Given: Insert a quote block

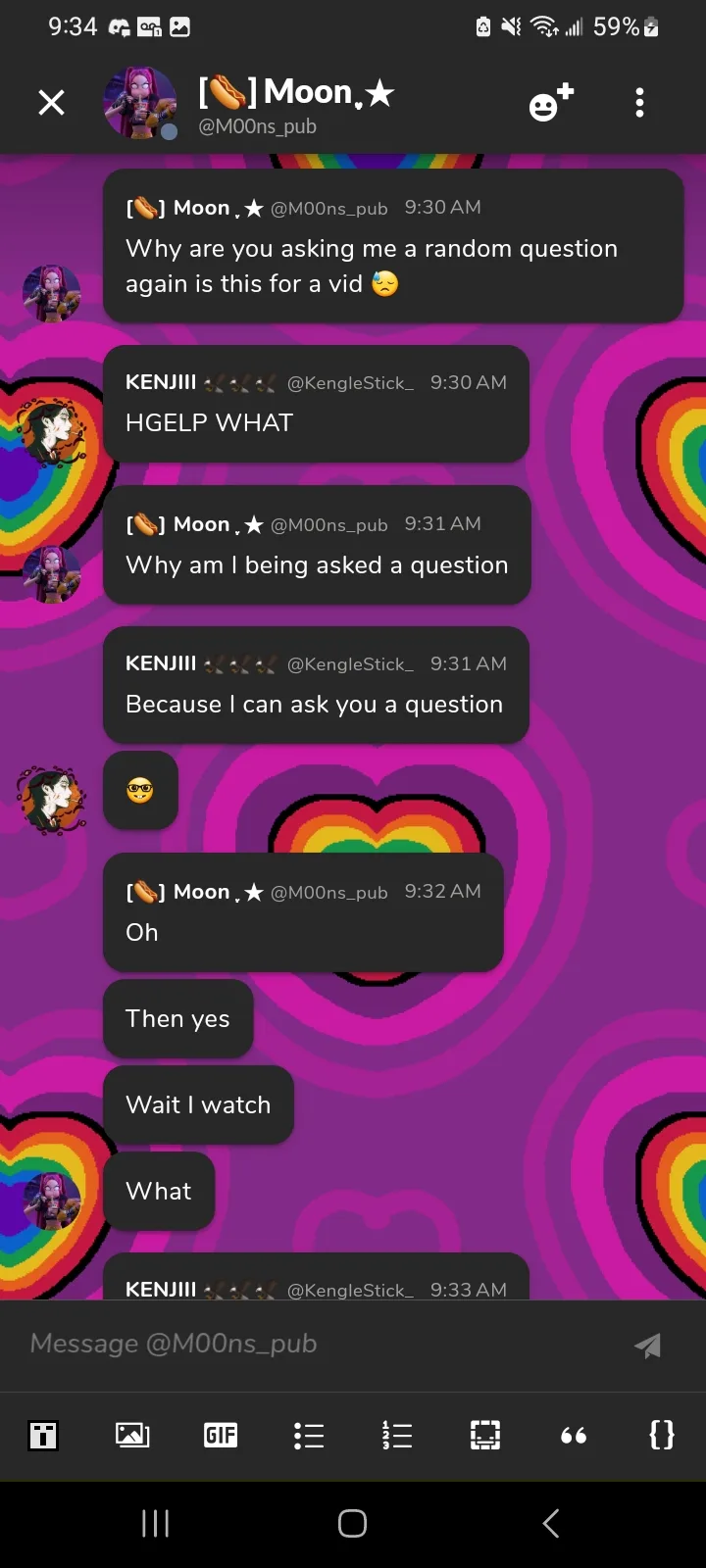Looking at the screenshot, I should click(574, 1436).
